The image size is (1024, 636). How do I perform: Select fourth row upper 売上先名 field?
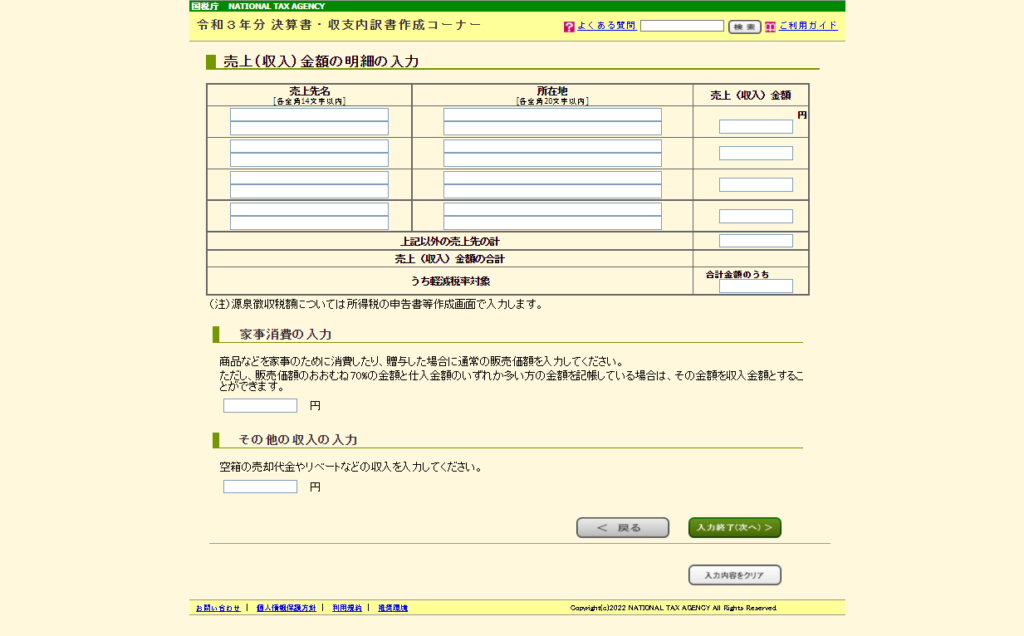(x=309, y=210)
